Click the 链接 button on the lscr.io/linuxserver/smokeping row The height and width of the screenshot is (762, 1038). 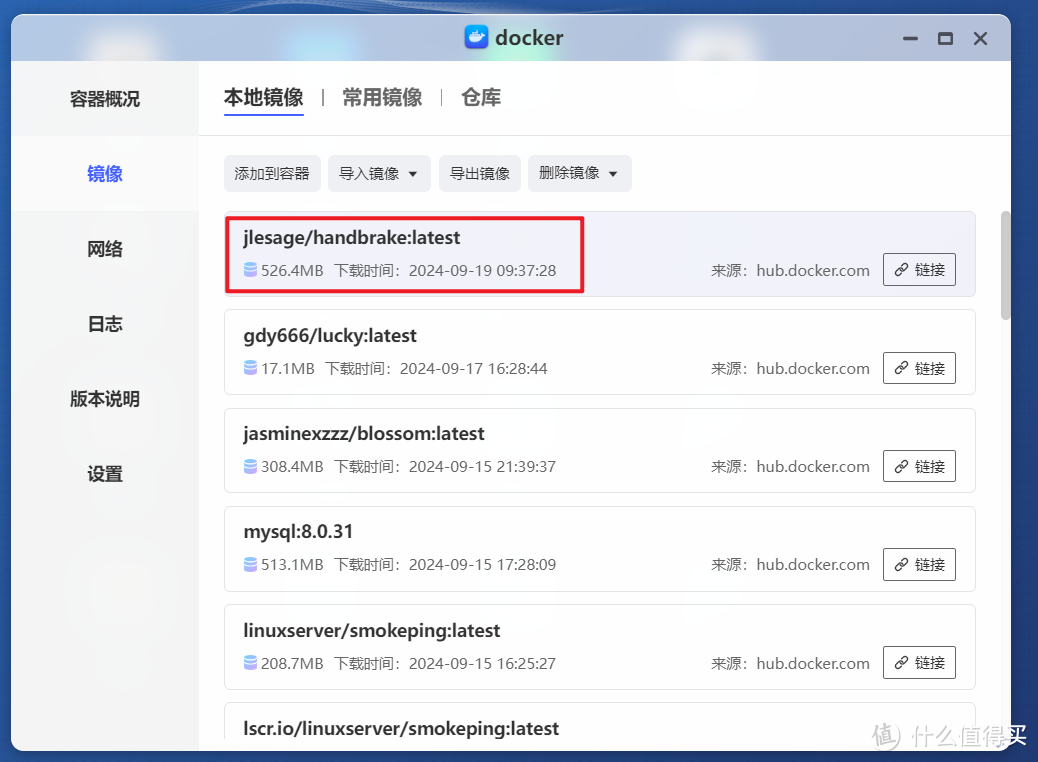click(x=919, y=757)
